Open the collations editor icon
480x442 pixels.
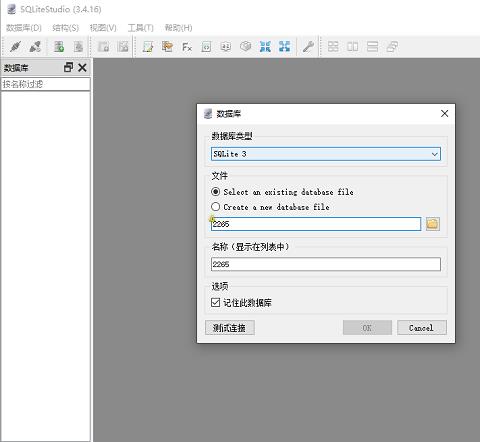tap(226, 47)
